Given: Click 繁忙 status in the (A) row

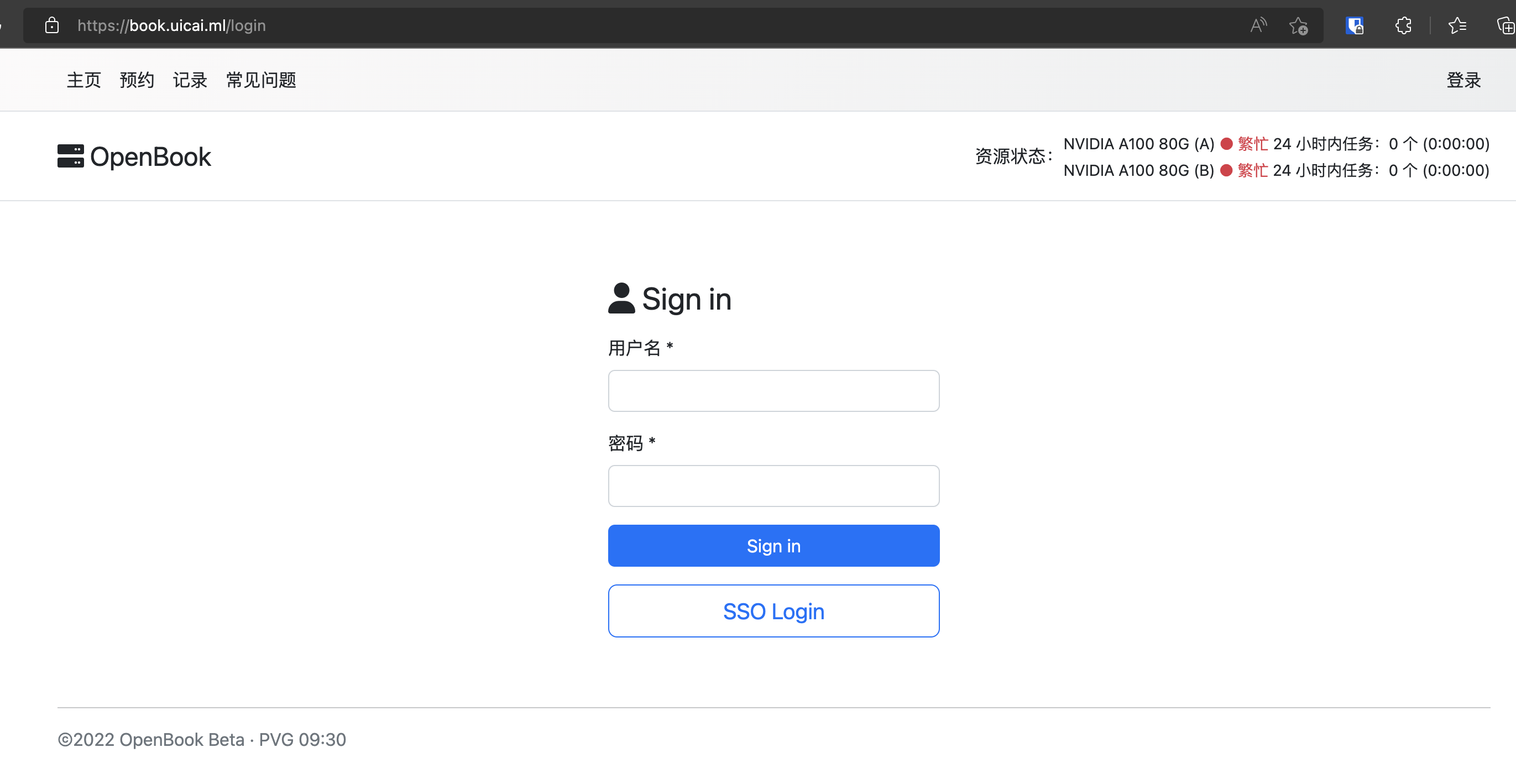Looking at the screenshot, I should 1253,144.
